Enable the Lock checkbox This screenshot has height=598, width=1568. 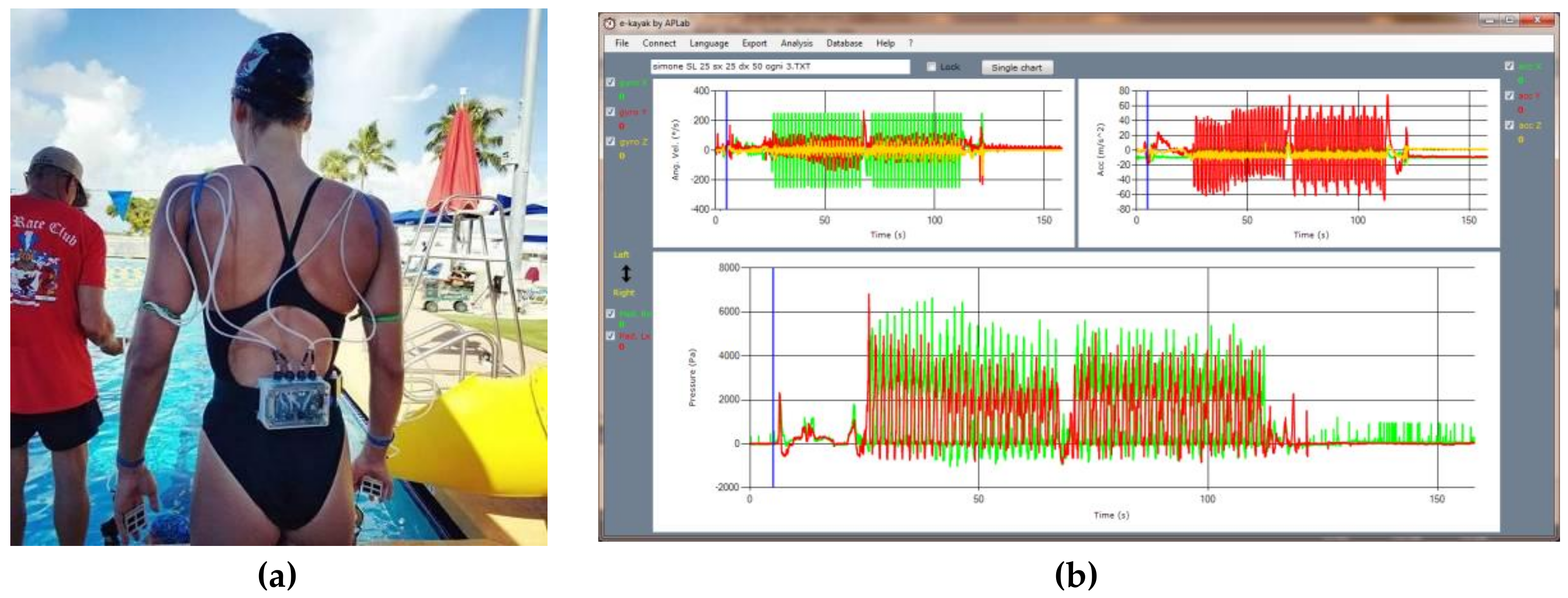tap(931, 67)
